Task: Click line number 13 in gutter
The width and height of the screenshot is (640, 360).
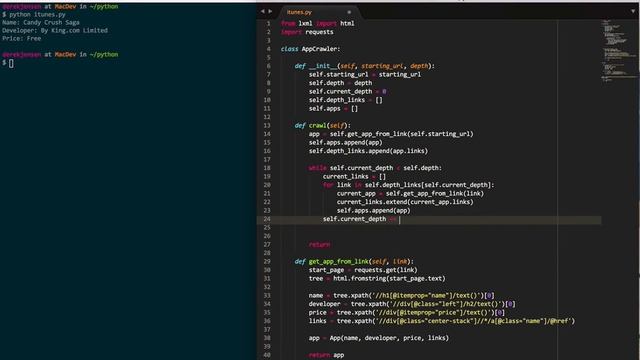Action: tap(267, 126)
